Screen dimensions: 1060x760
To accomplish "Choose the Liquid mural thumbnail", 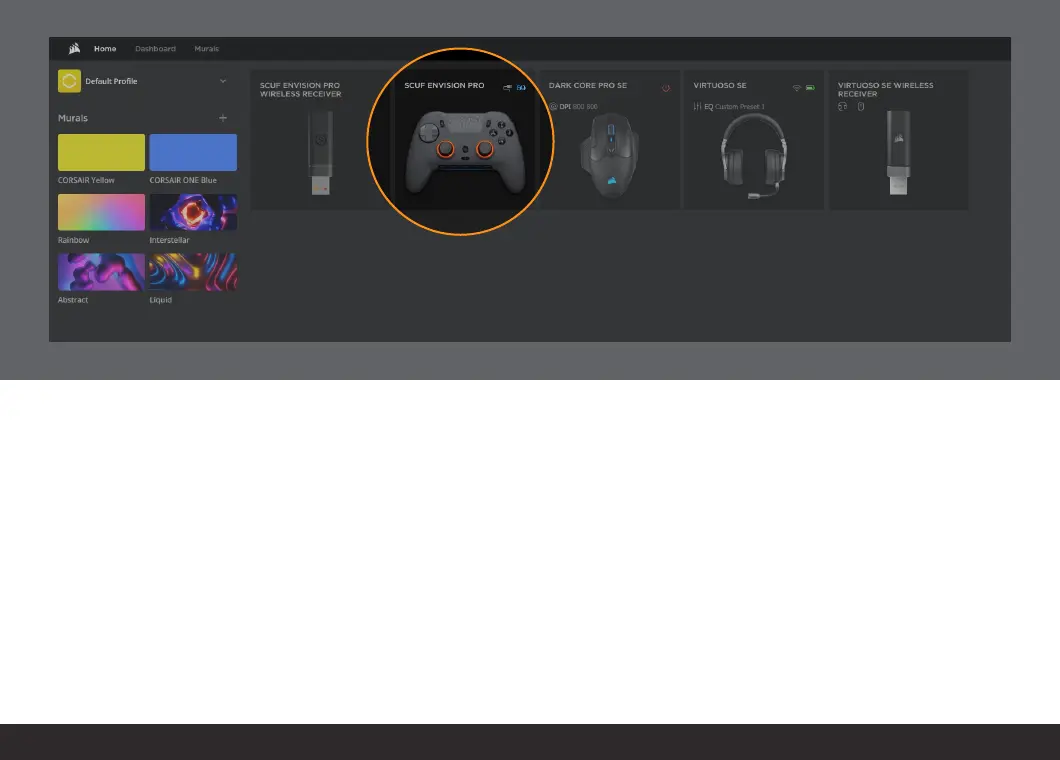I will pos(193,272).
